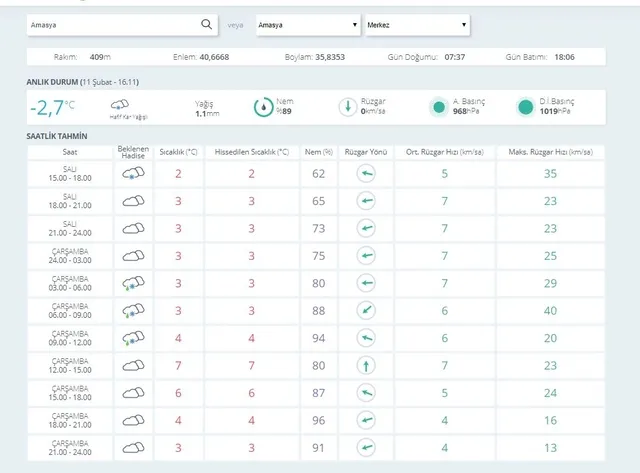Click the magnifier search icon

click(x=206, y=24)
